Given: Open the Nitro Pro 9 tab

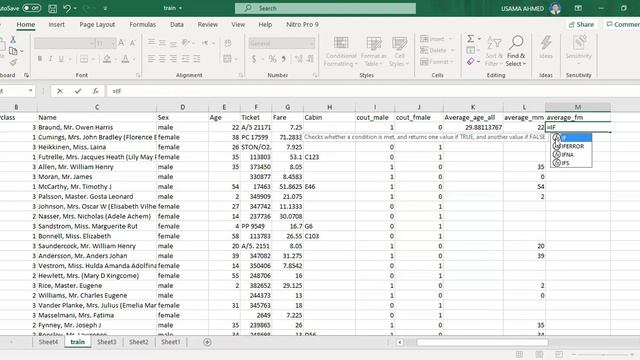Looking at the screenshot, I should (x=302, y=24).
